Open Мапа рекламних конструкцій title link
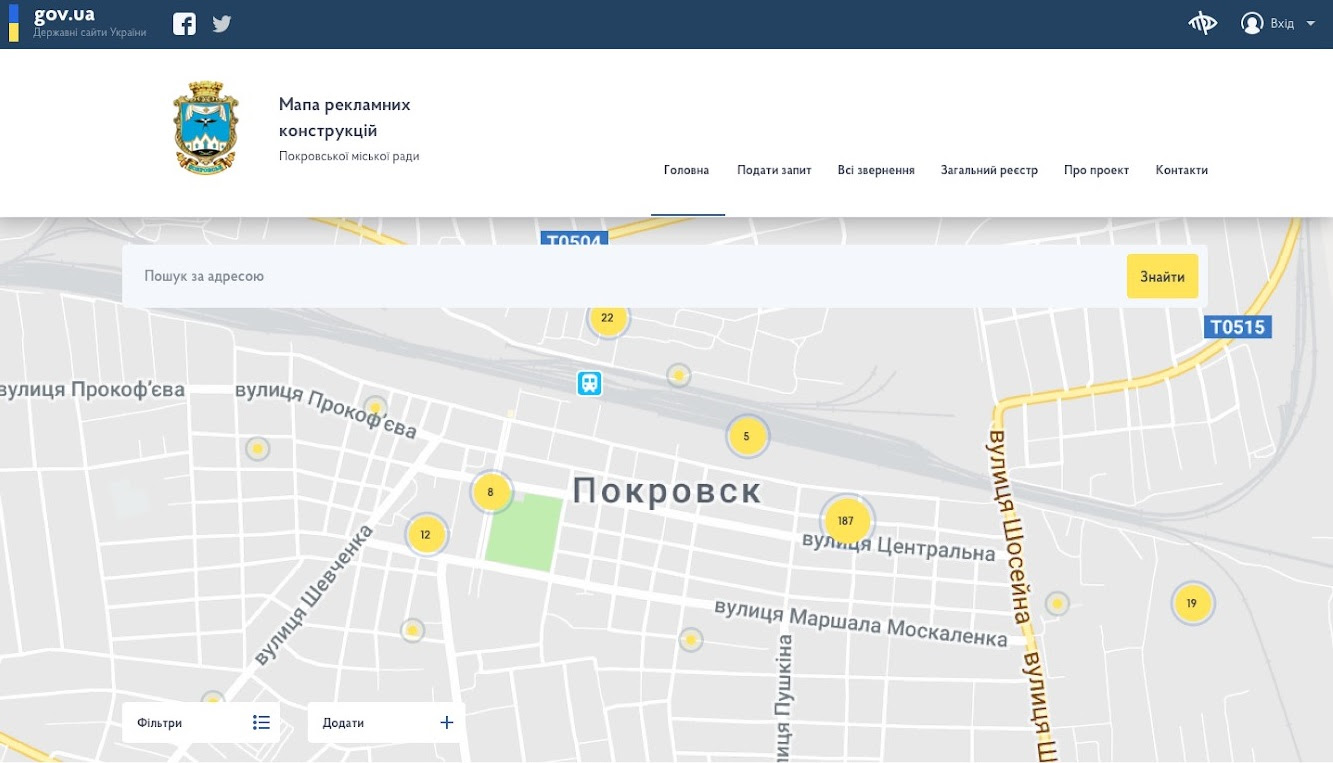Screen dimensions: 1333x763 [x=345, y=118]
